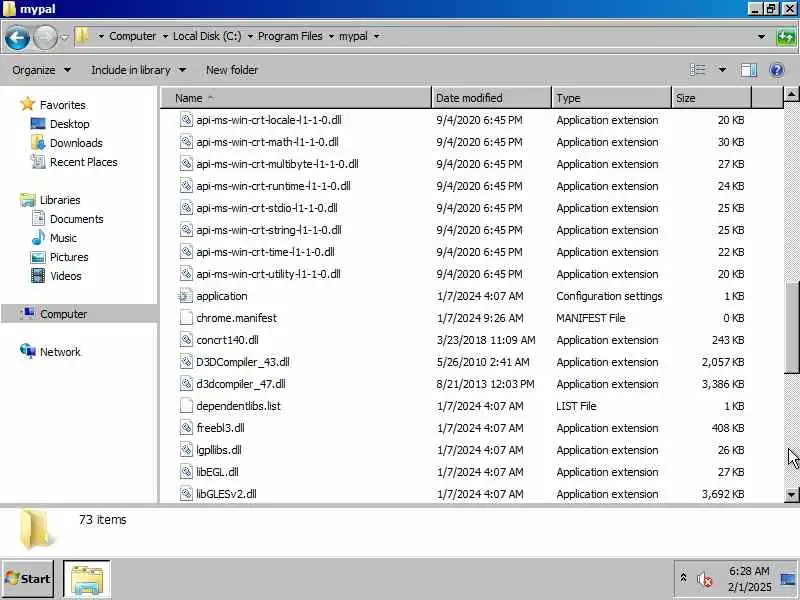The height and width of the screenshot is (600, 800).
Task: Click Program Files in breadcrumb path
Action: point(290,36)
